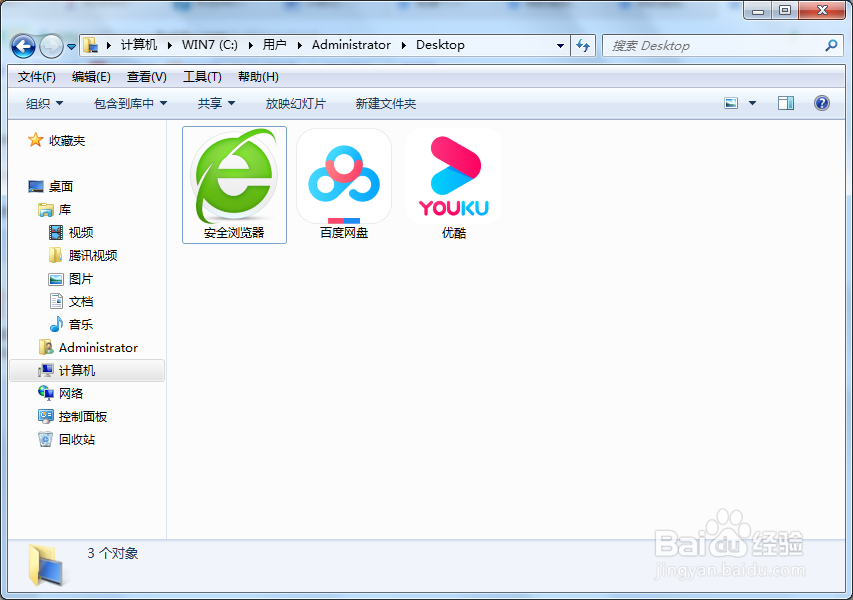
Task: Select the 优酷 Youku shortcut icon
Action: (x=454, y=185)
